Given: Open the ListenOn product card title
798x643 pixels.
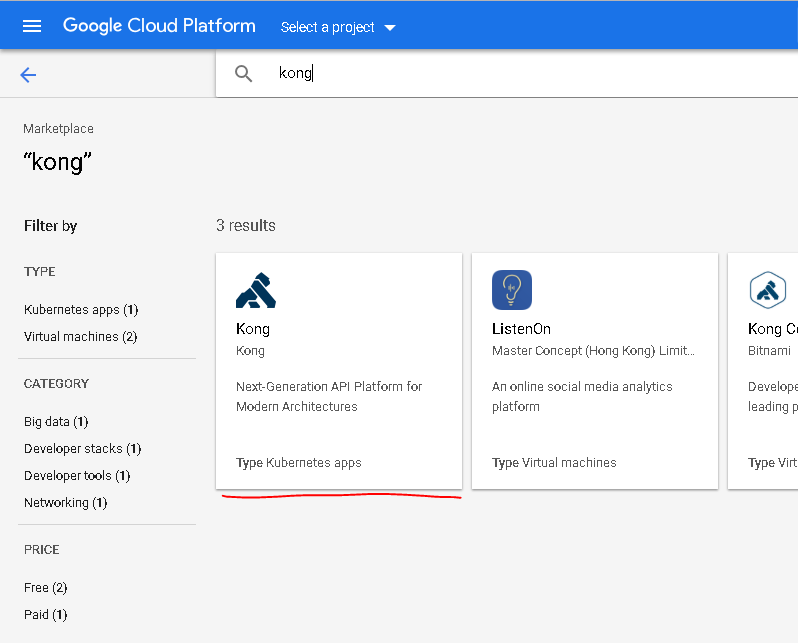Looking at the screenshot, I should (521, 329).
